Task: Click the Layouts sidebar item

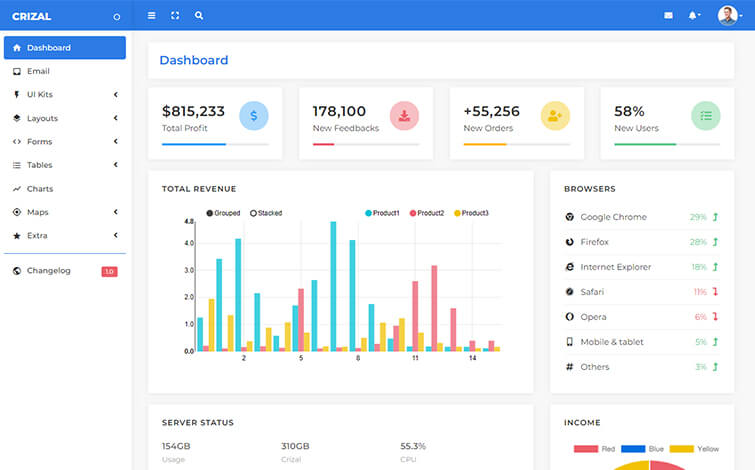Action: point(65,118)
